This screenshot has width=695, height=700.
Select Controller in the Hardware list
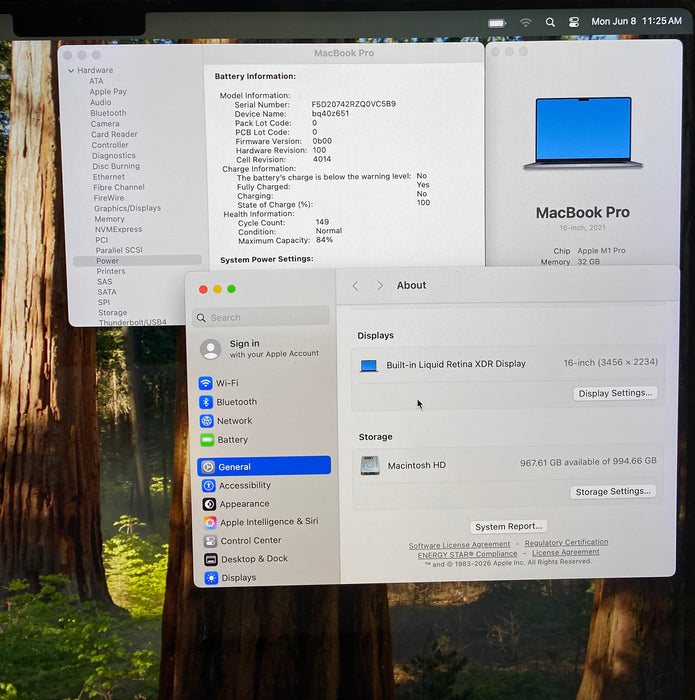click(110, 145)
